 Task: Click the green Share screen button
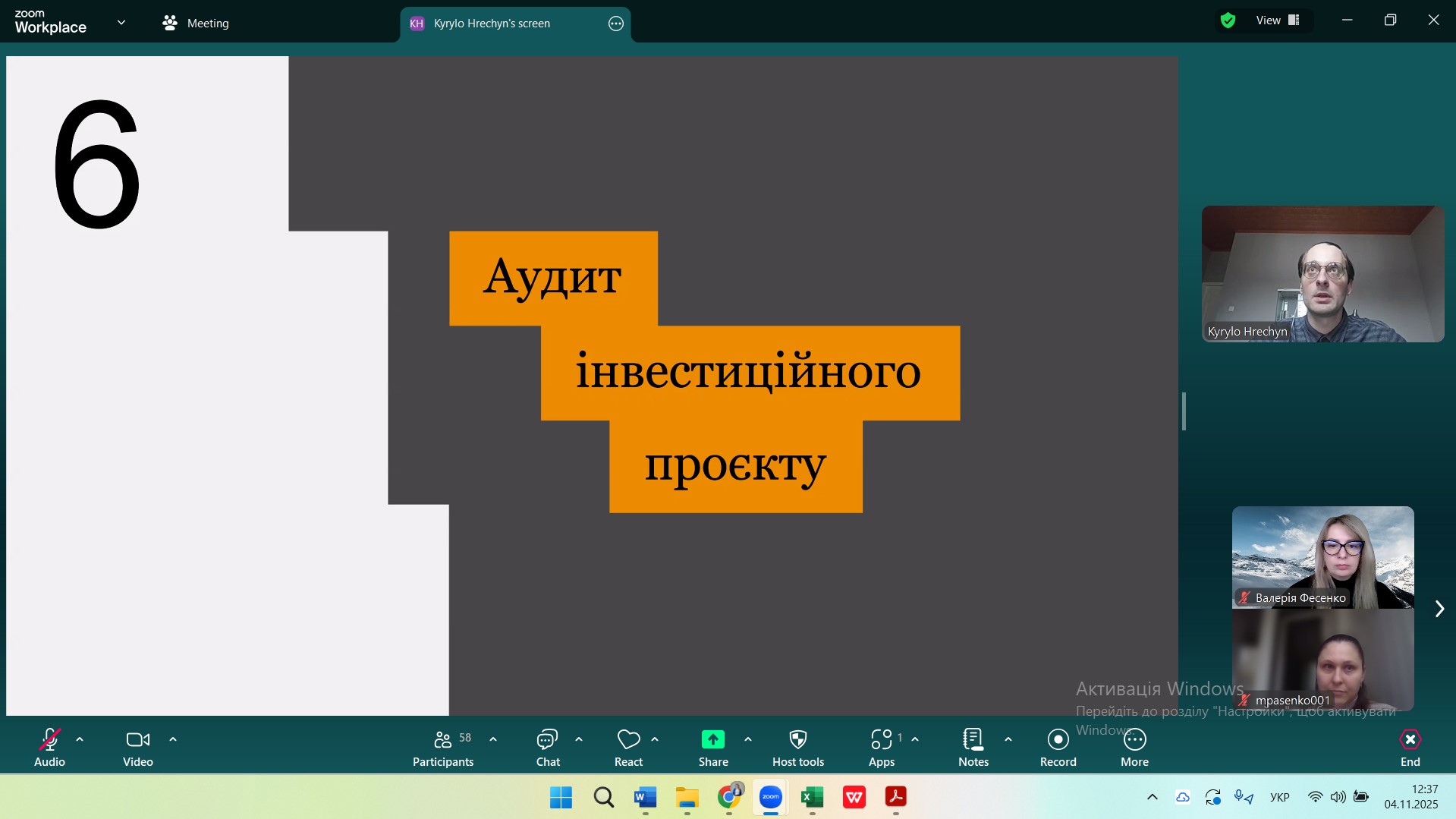pos(712,748)
